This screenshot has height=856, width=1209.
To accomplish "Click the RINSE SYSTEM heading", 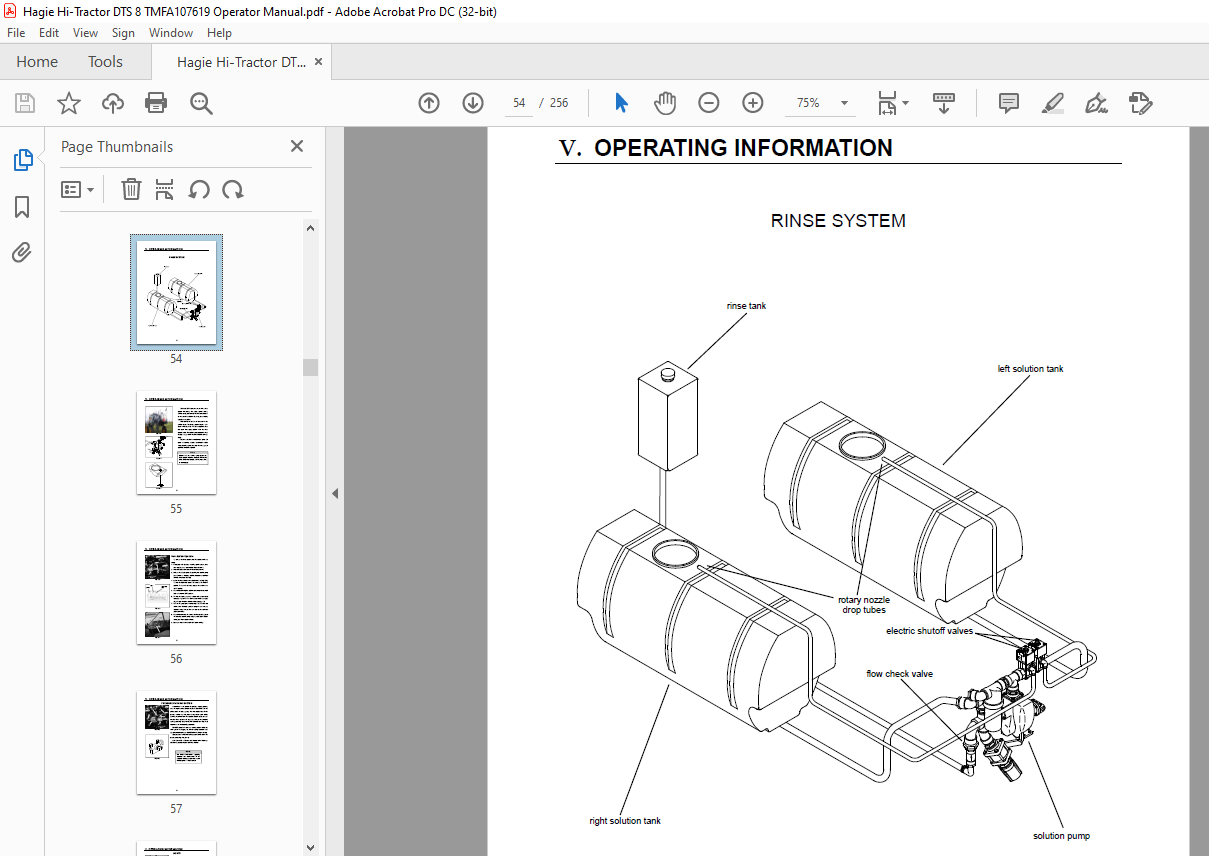I will 838,221.
